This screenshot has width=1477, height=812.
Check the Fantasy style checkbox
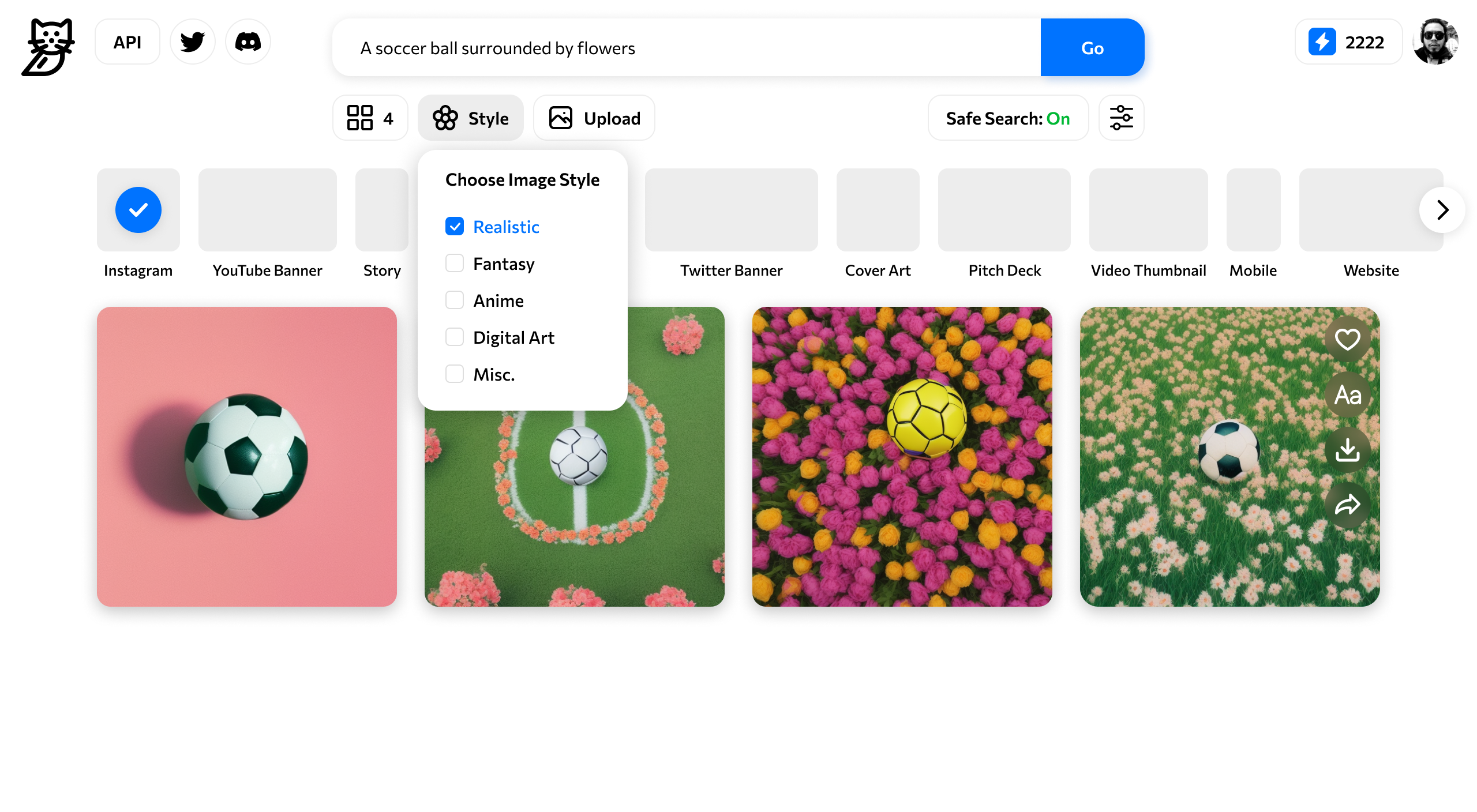click(x=455, y=264)
